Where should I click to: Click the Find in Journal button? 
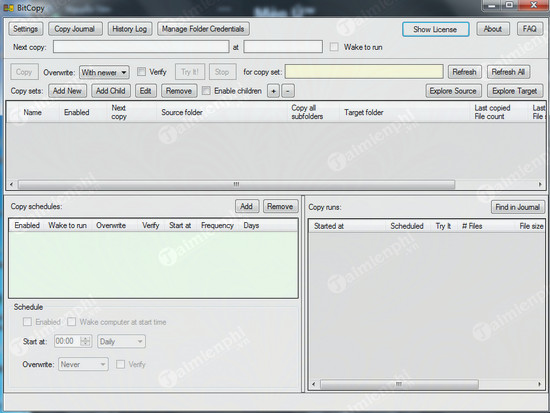(518, 207)
